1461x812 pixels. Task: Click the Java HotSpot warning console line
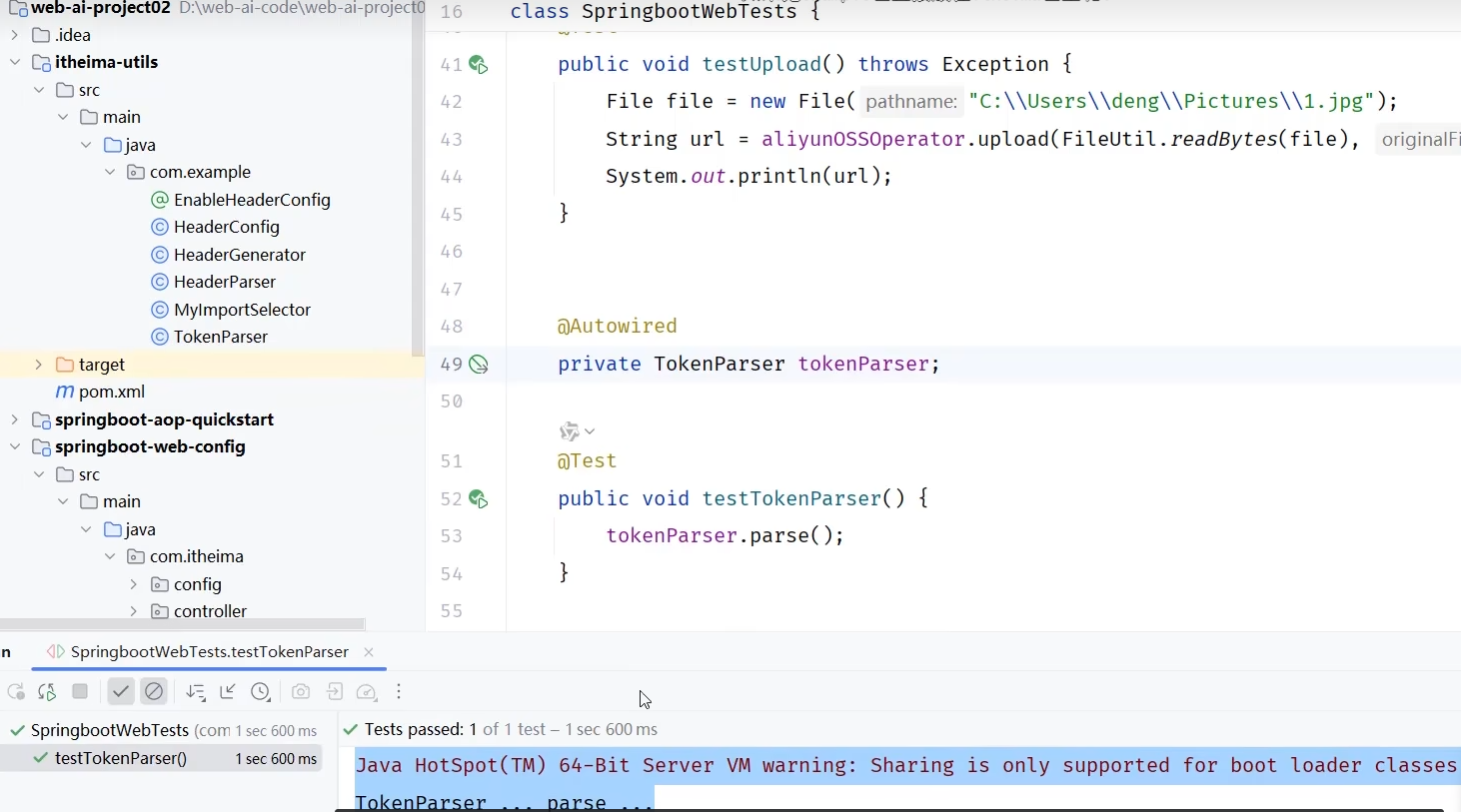906,766
